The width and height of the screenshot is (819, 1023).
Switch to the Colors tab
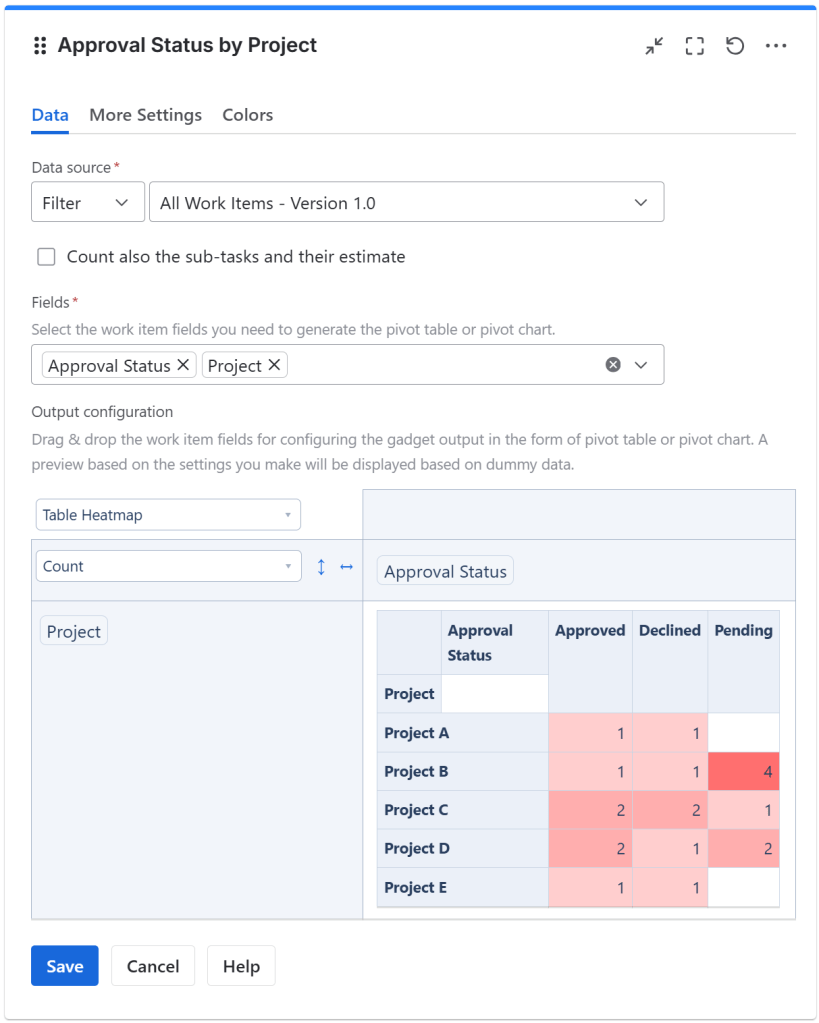point(247,115)
